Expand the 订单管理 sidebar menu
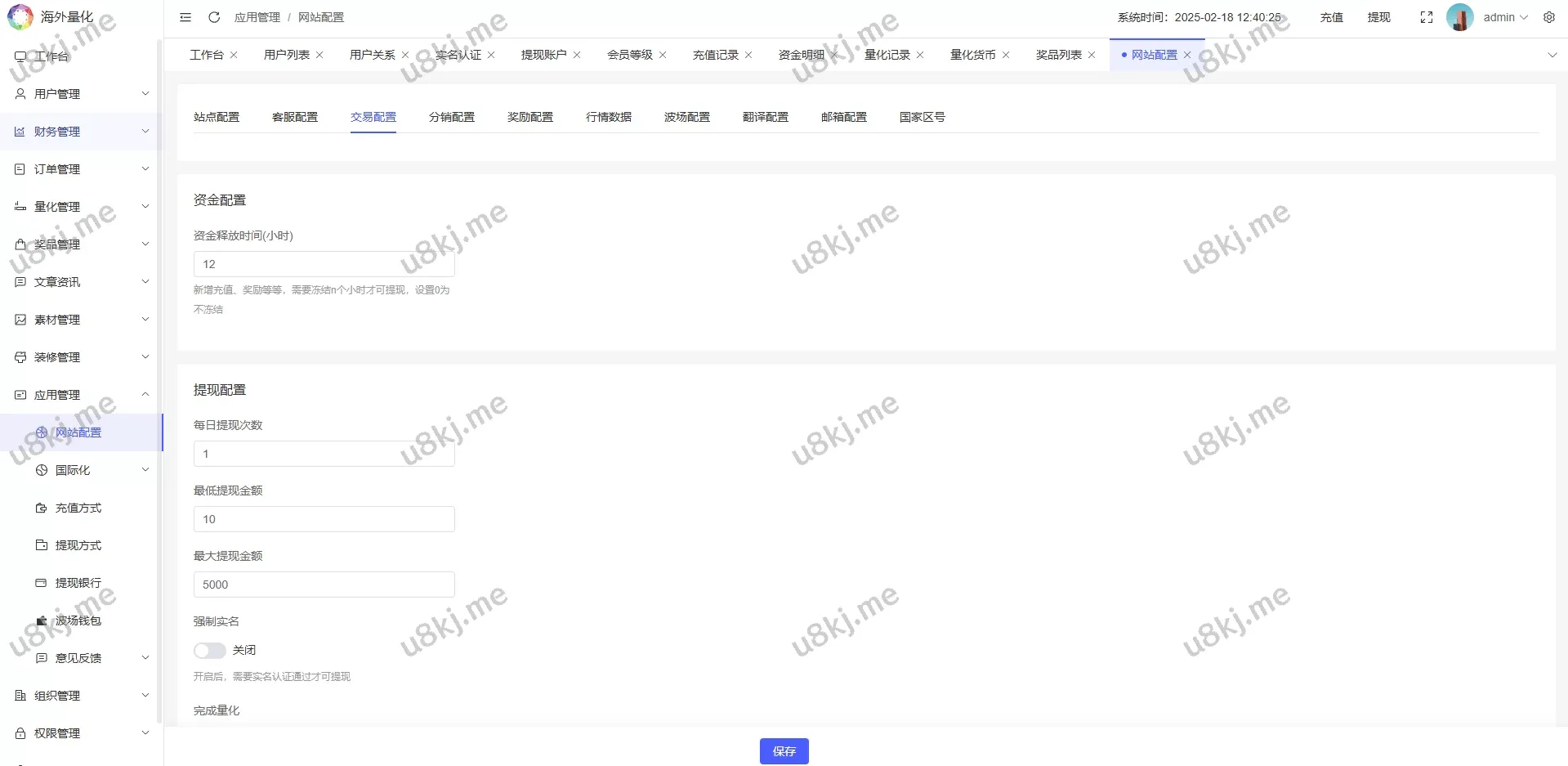 [82, 169]
